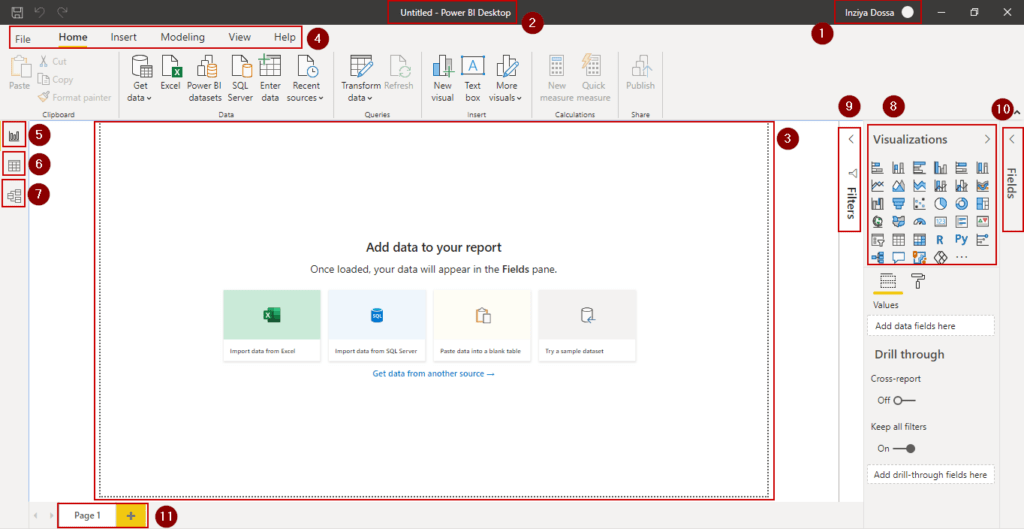Switch to the Fields well tab icon
Image resolution: width=1024 pixels, height=529 pixels.
pyautogui.click(x=887, y=281)
